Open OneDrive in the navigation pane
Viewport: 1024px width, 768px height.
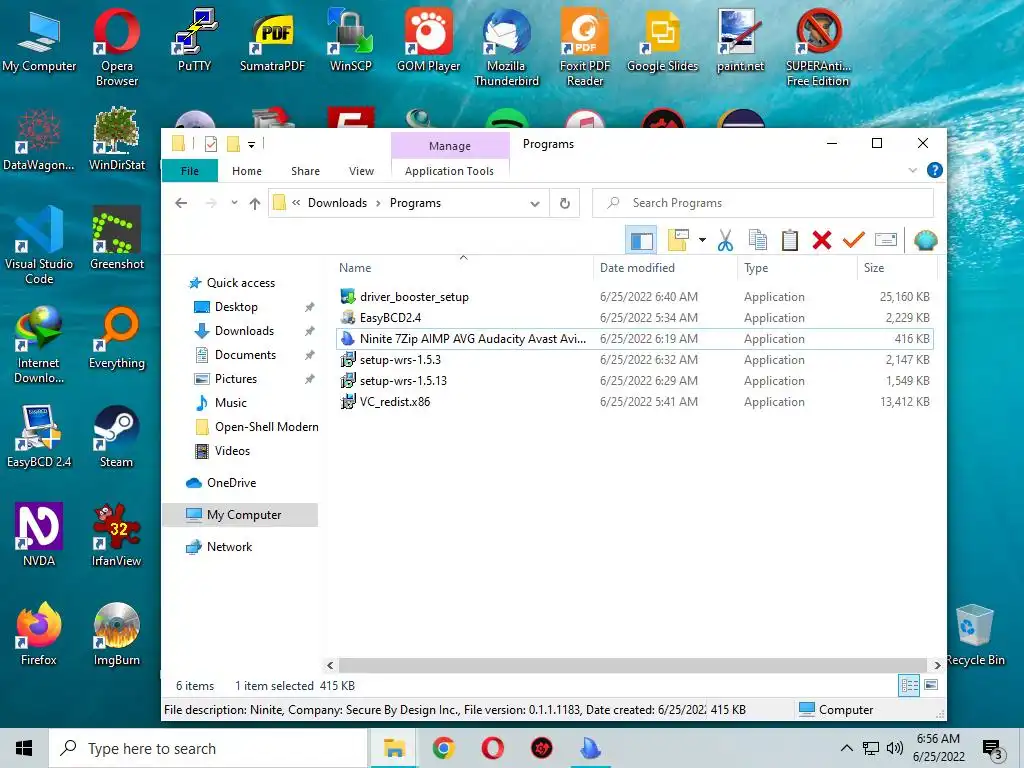tap(231, 483)
